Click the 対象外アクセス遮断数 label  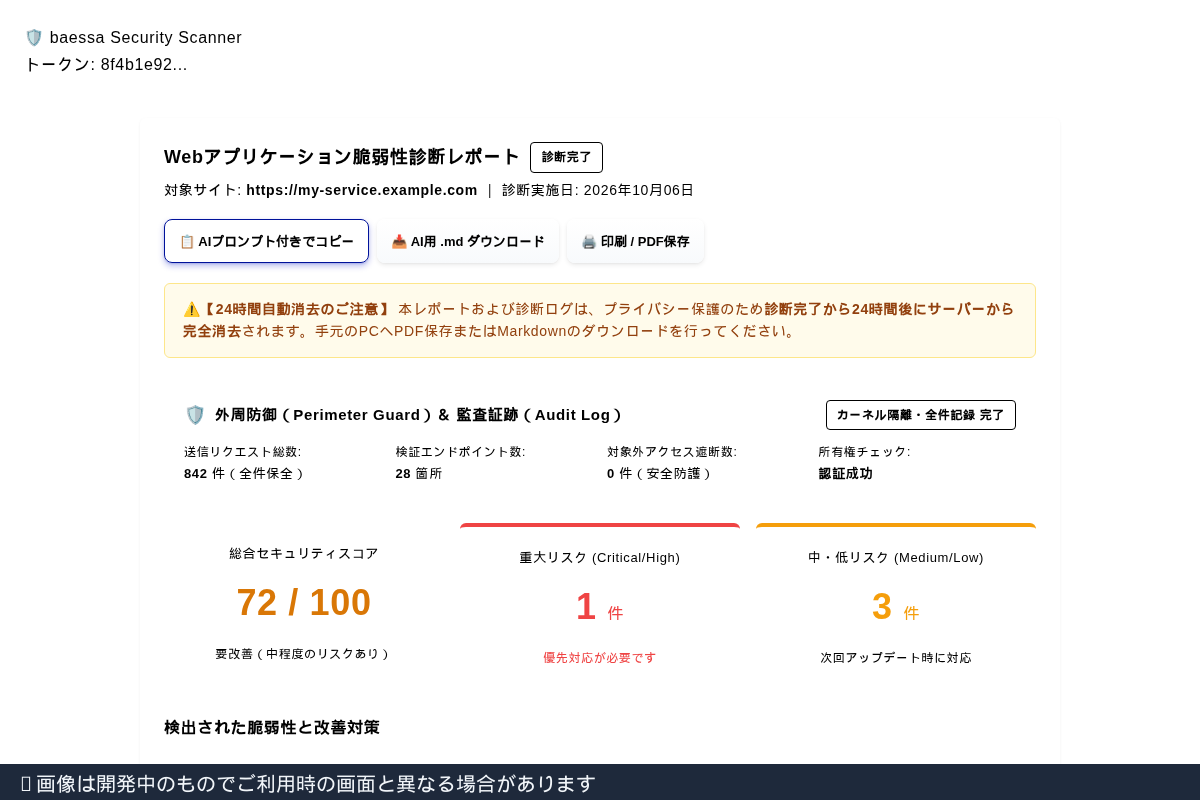(672, 452)
